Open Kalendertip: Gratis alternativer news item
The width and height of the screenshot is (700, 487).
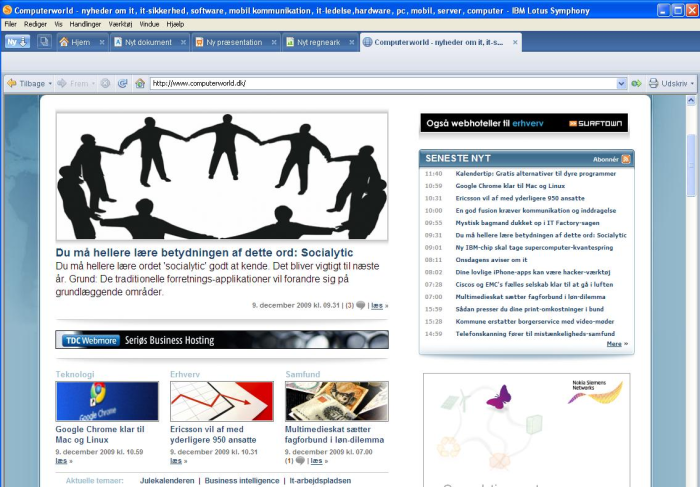[535, 174]
